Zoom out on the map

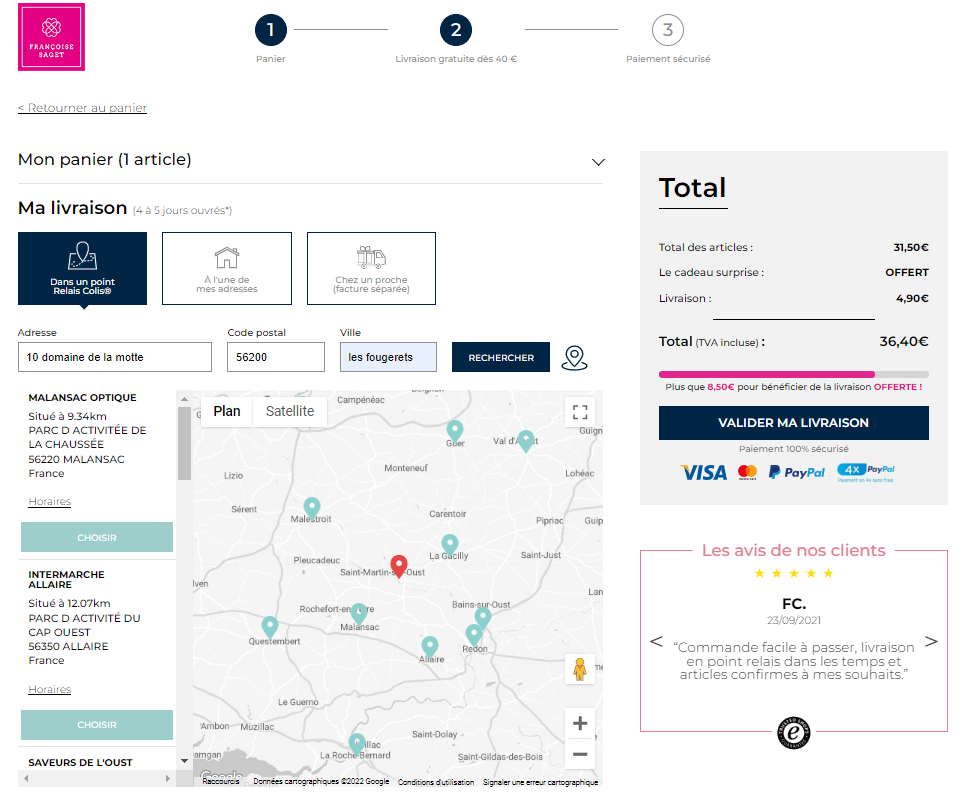(x=580, y=754)
